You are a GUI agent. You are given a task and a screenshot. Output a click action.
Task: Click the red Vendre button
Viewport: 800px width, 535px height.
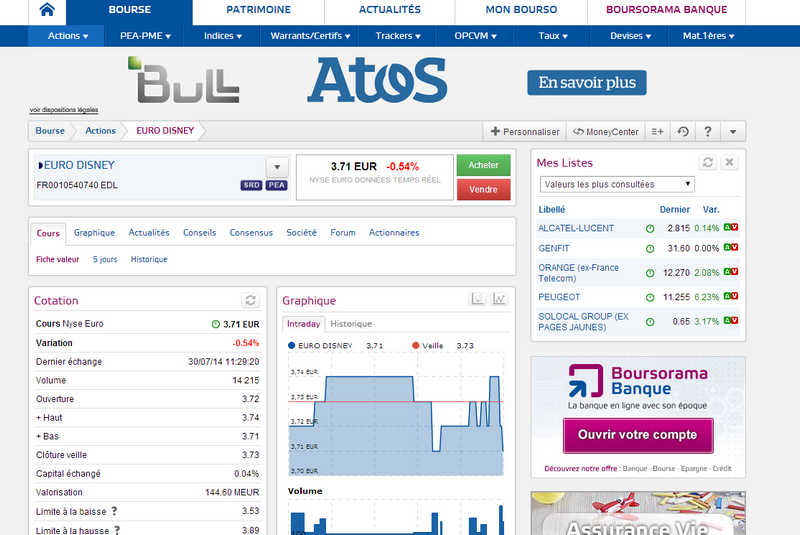click(x=483, y=190)
